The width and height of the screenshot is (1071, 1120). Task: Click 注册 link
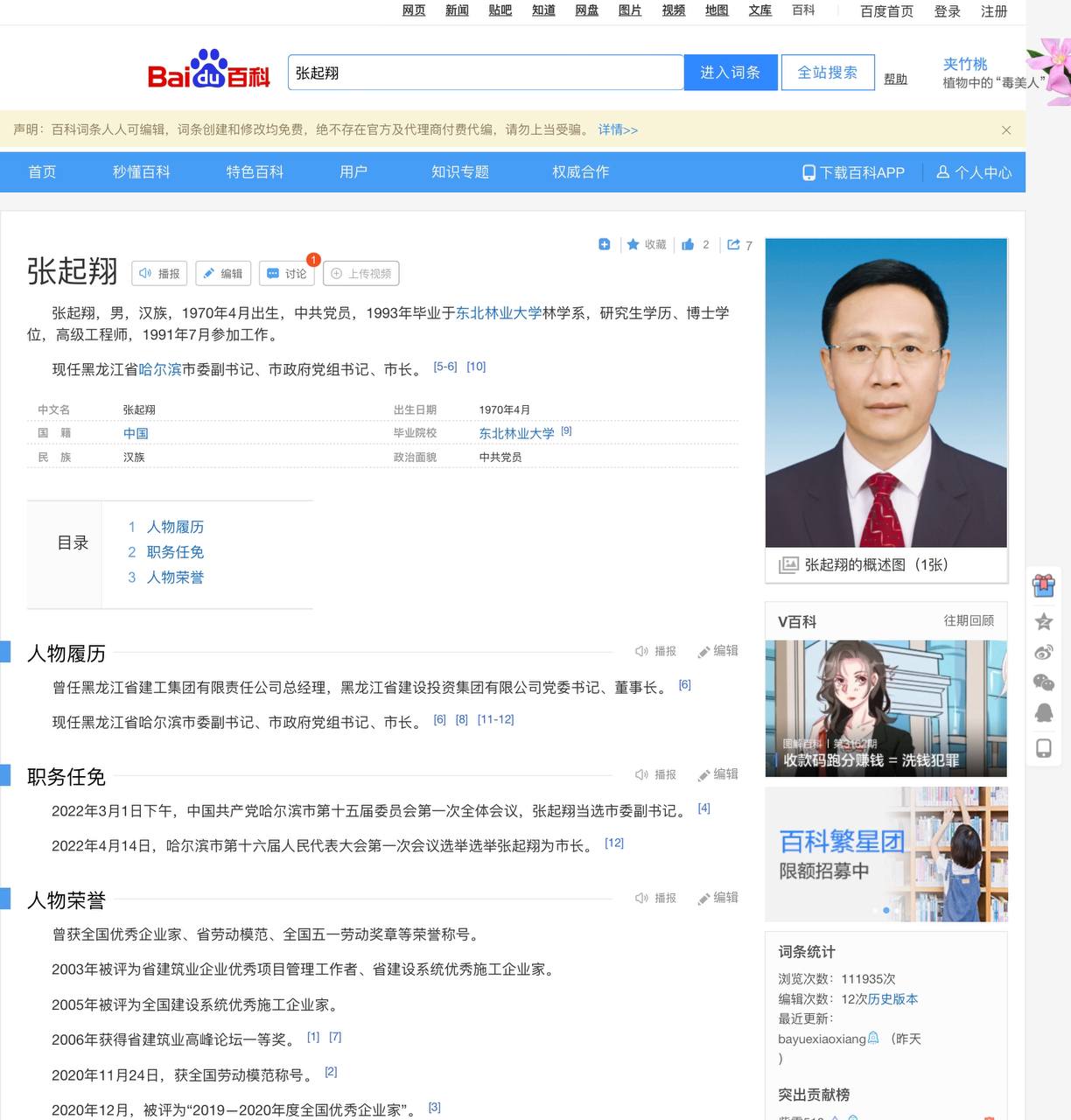coord(994,11)
